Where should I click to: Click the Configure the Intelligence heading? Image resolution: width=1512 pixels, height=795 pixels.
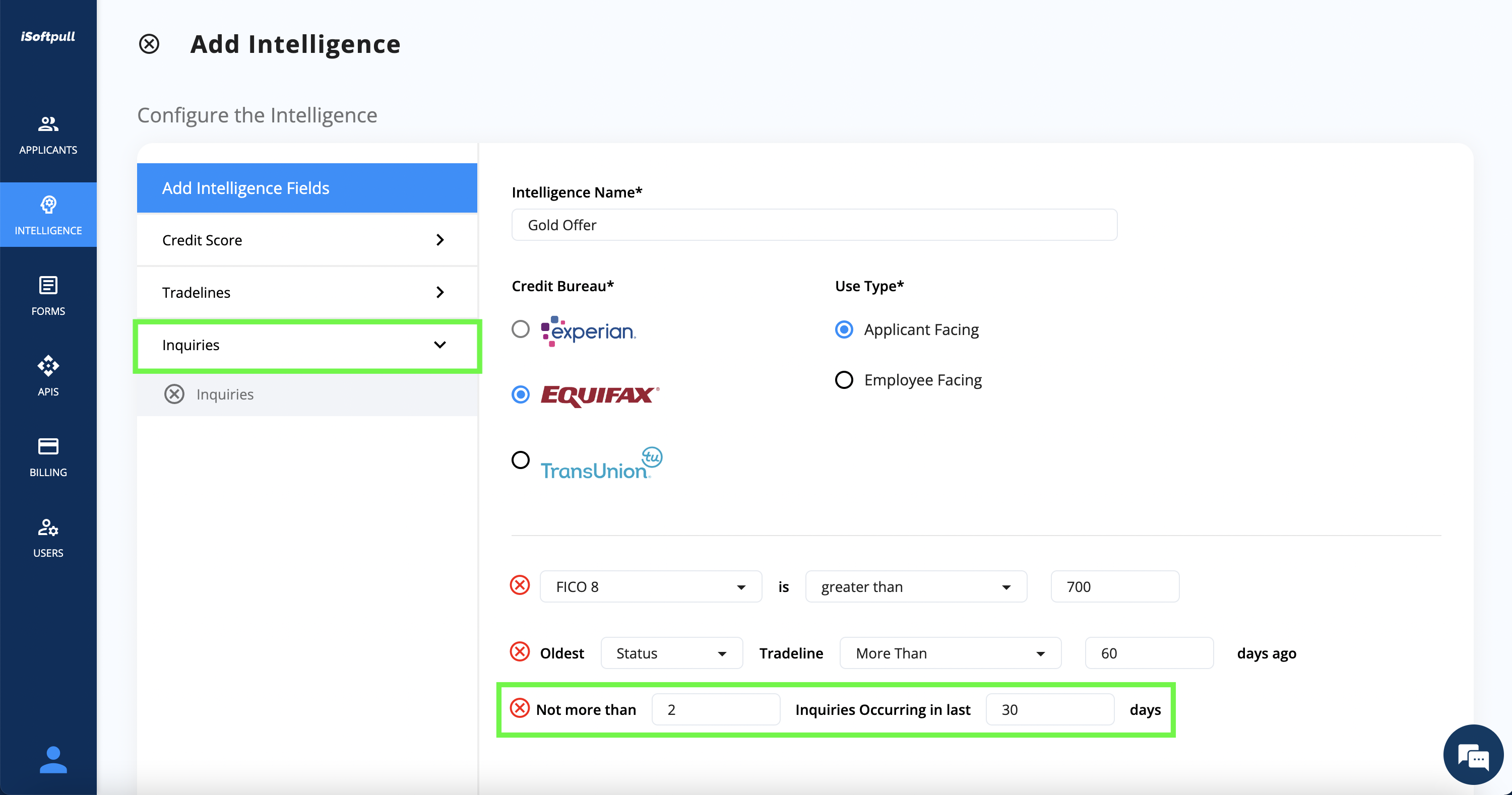pyautogui.click(x=257, y=115)
